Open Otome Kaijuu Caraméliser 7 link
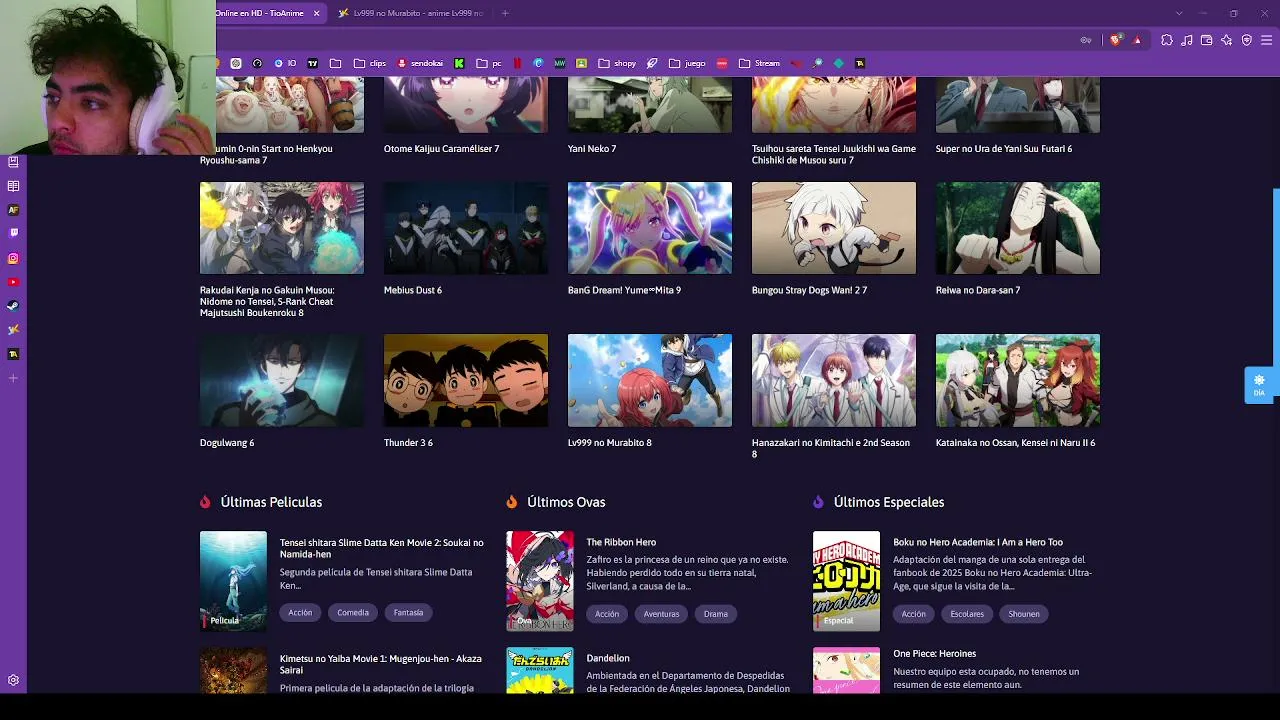The image size is (1280, 720). 441,148
